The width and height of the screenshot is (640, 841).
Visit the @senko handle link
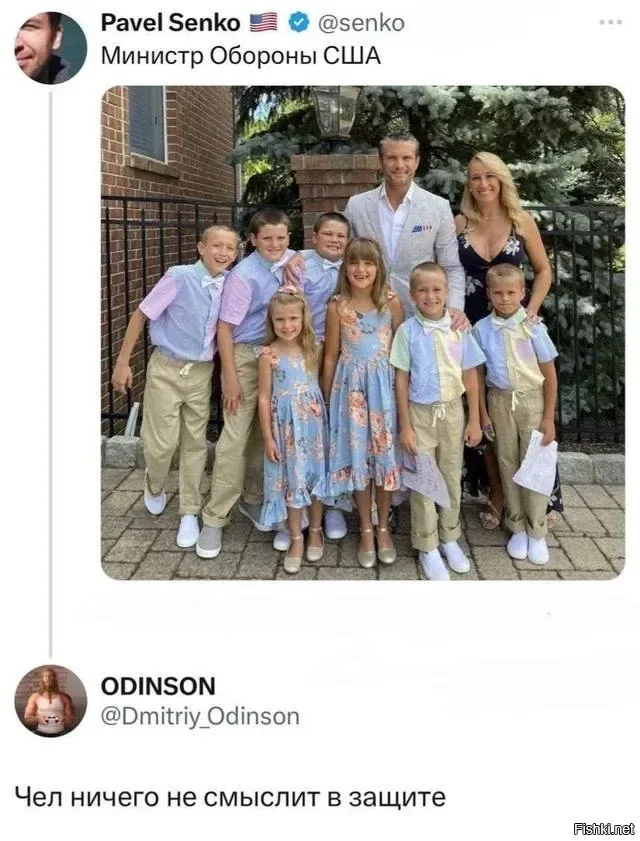coord(361,23)
